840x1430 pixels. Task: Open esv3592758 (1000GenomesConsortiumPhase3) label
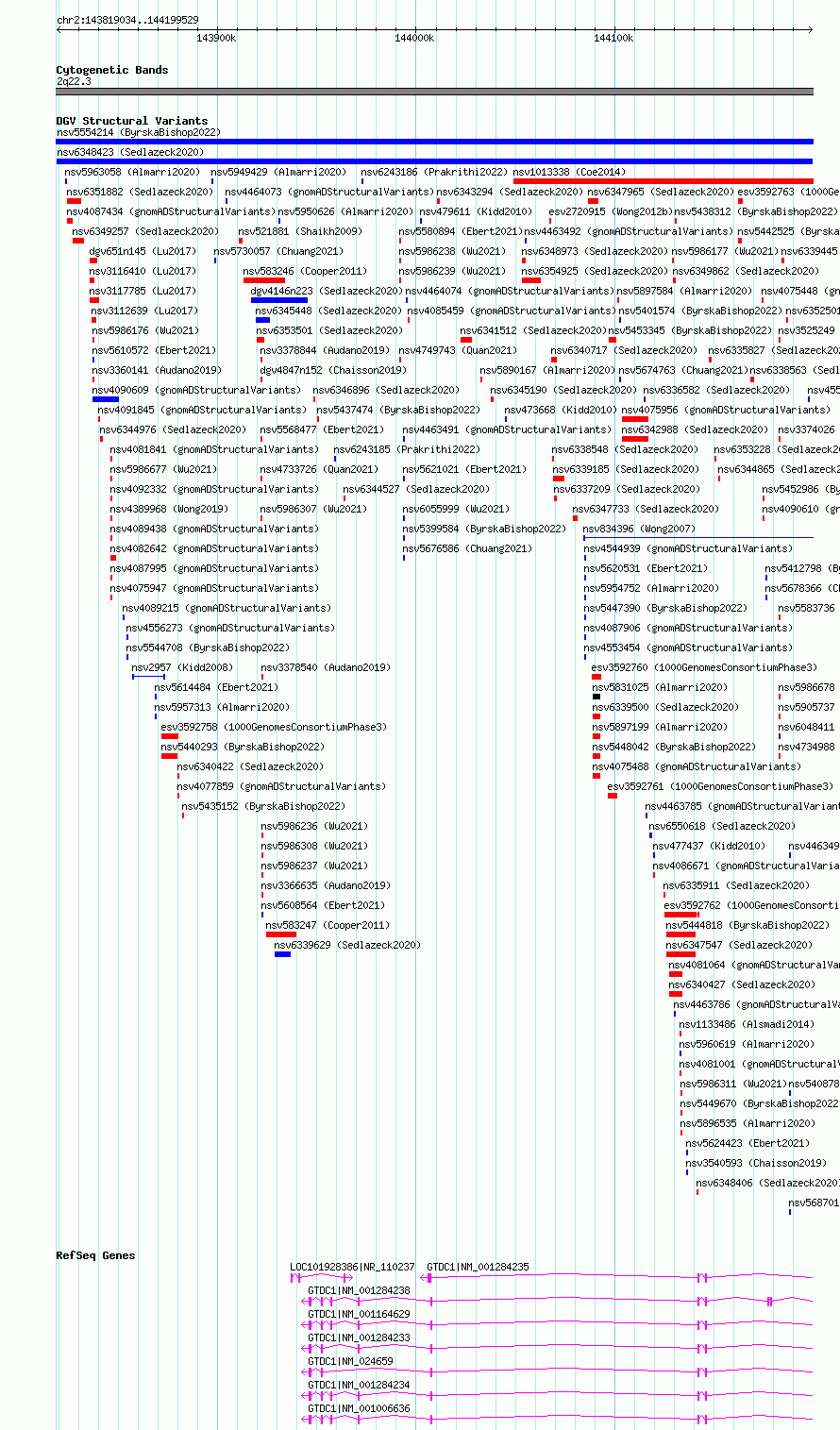click(274, 727)
